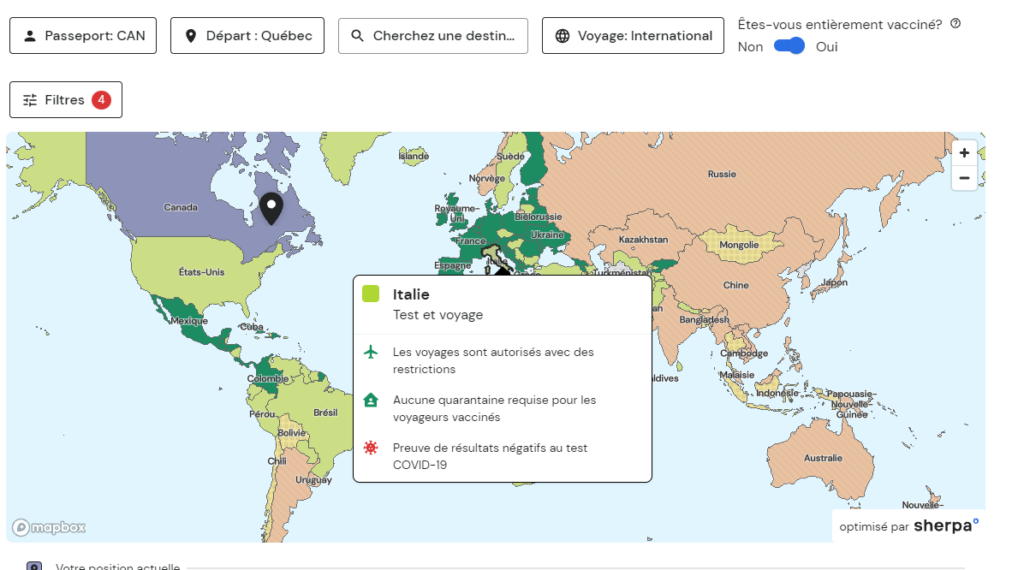Click the destination search field

click(x=433, y=36)
